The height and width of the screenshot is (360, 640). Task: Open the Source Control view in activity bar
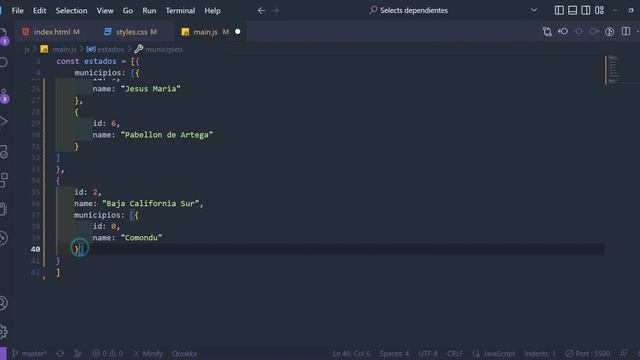click(x=4, y=96)
